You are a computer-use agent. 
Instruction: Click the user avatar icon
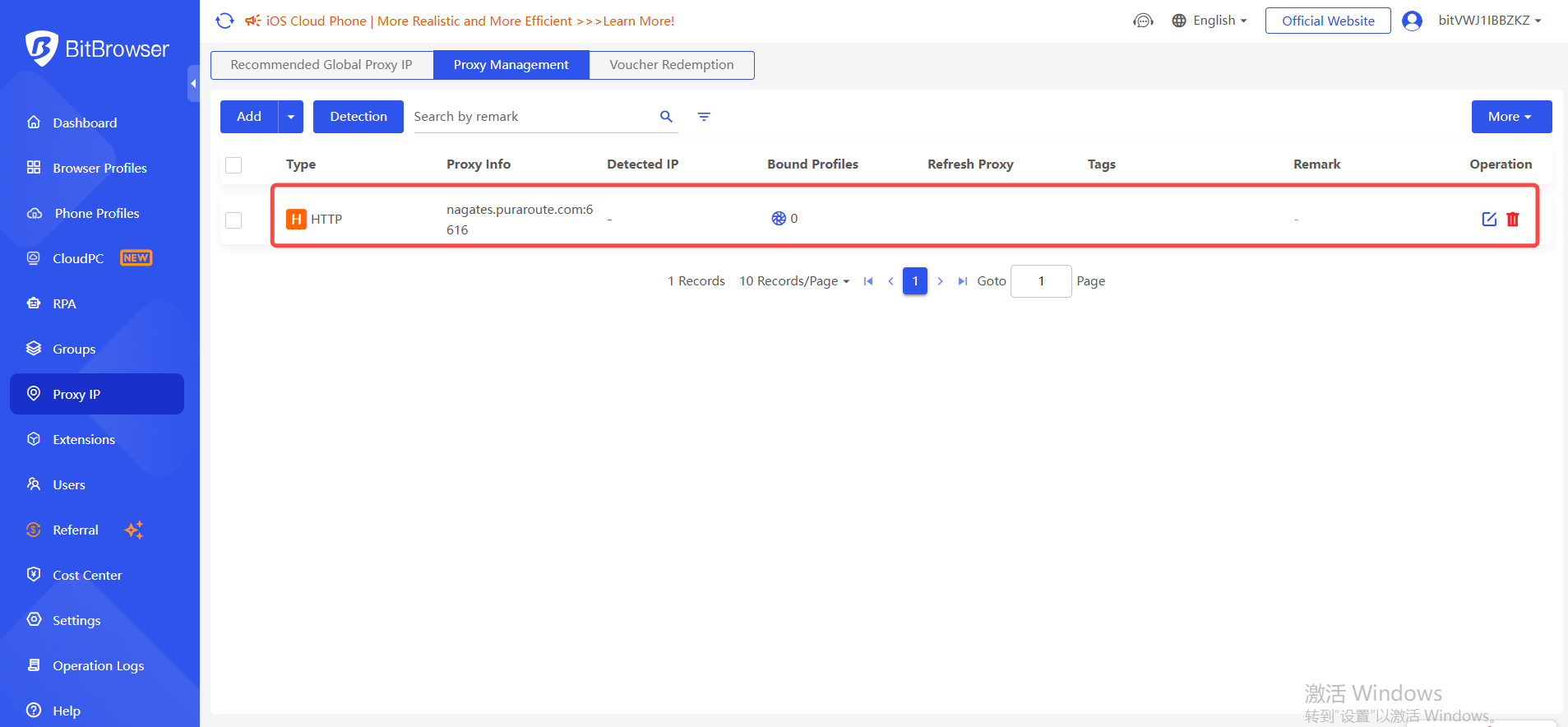tap(1412, 21)
